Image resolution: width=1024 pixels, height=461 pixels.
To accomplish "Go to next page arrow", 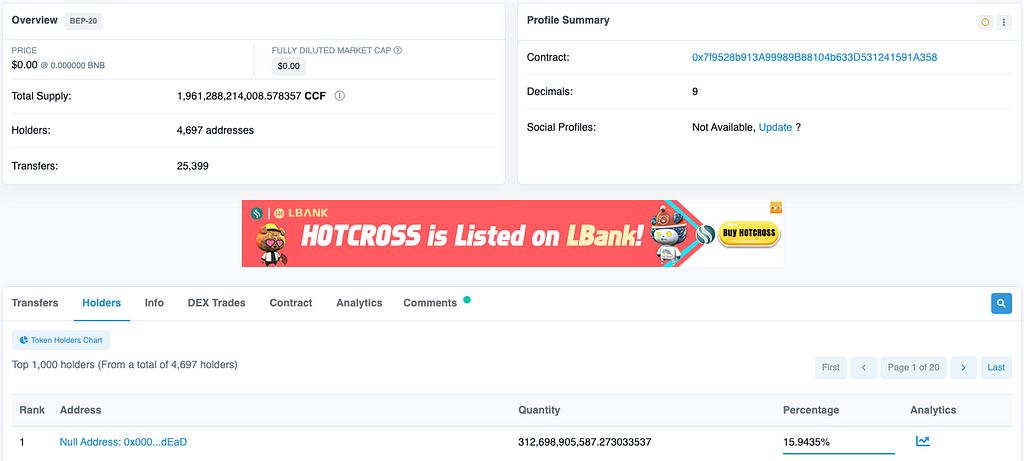I will tap(963, 368).
